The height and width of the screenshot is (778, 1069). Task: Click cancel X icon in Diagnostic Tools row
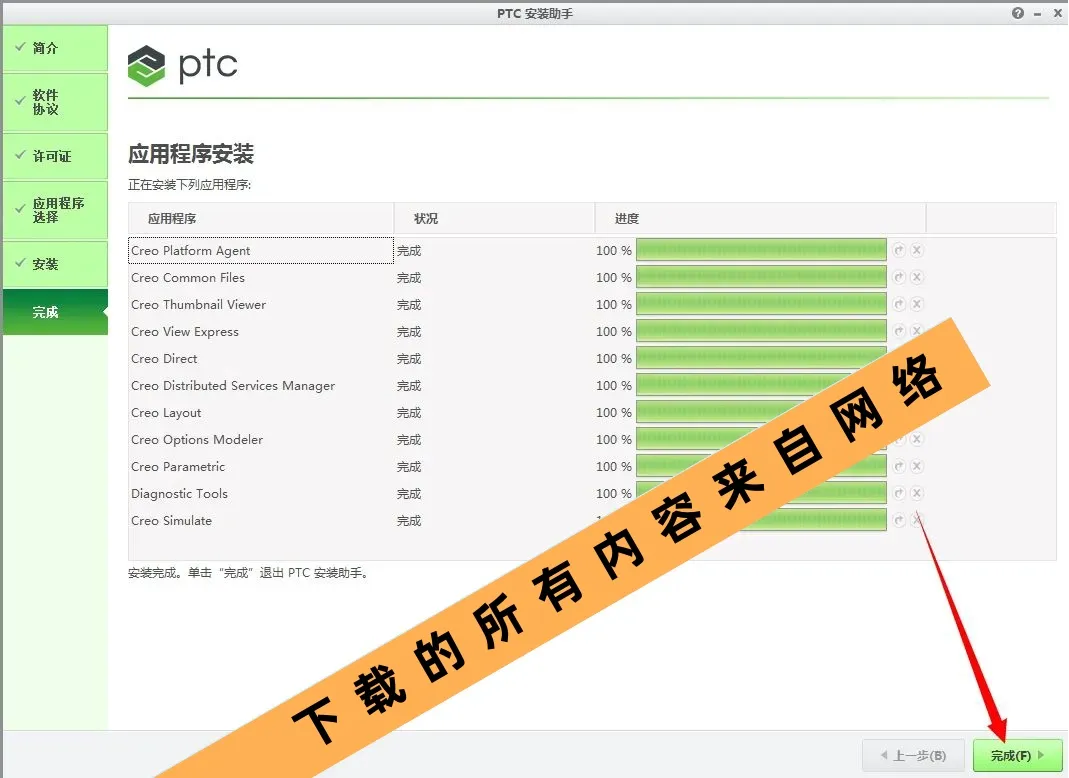tap(917, 493)
